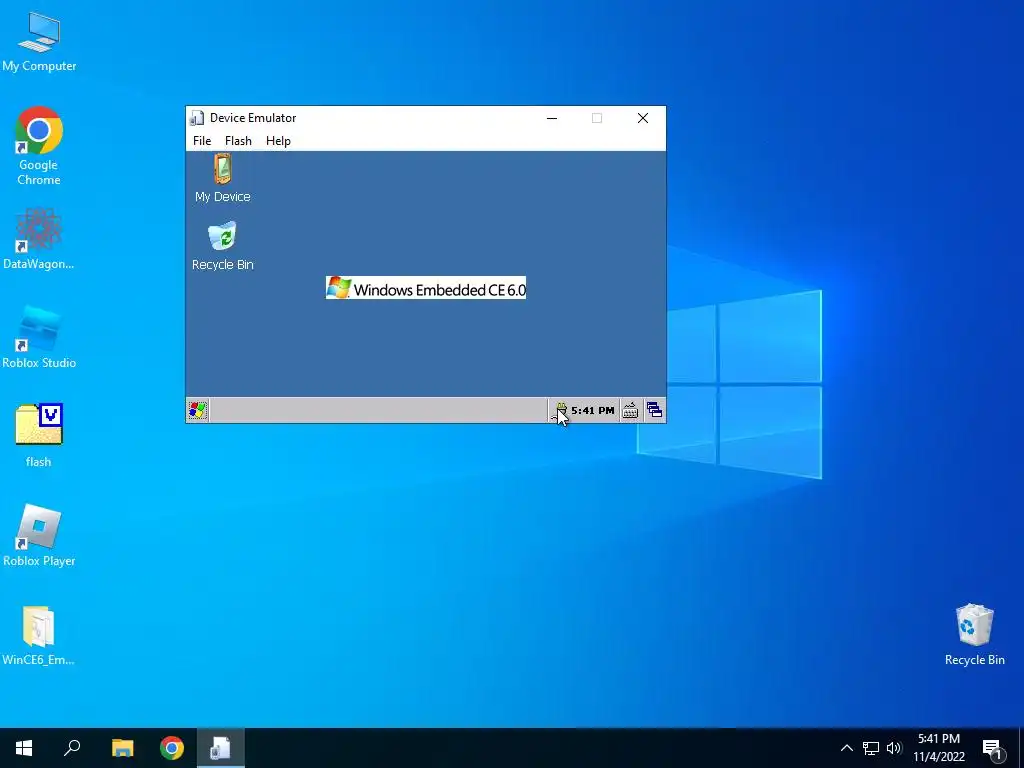Open network status tray icon
1024x768 pixels.
click(x=871, y=748)
